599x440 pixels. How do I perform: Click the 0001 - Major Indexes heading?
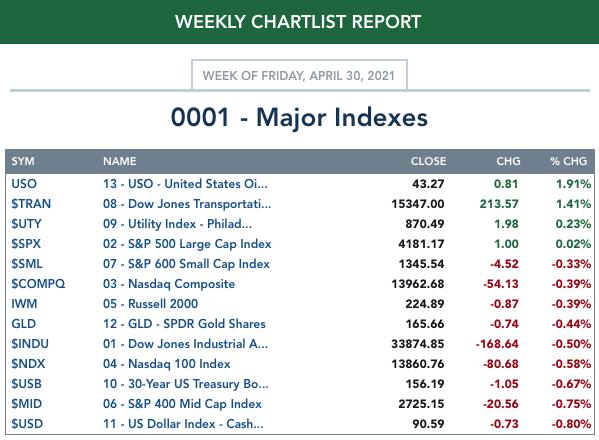click(299, 117)
